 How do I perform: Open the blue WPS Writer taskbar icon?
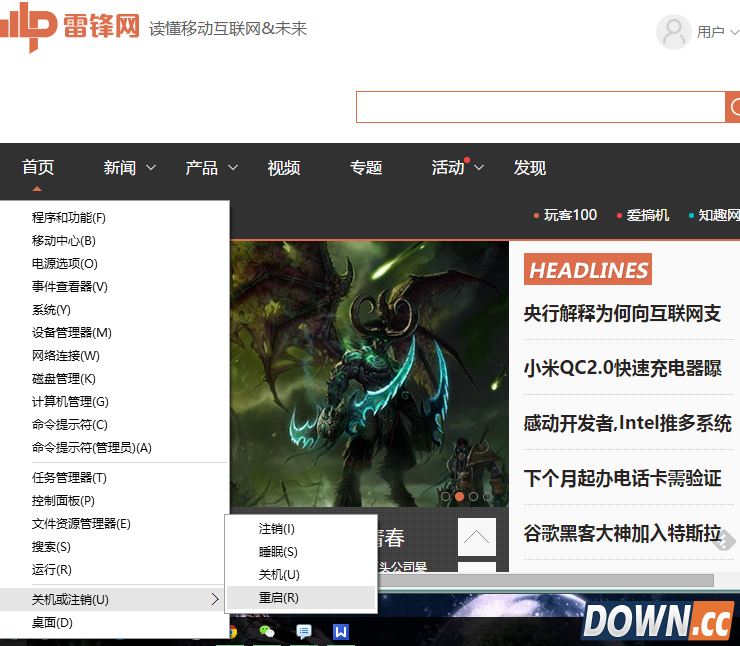pos(341,631)
